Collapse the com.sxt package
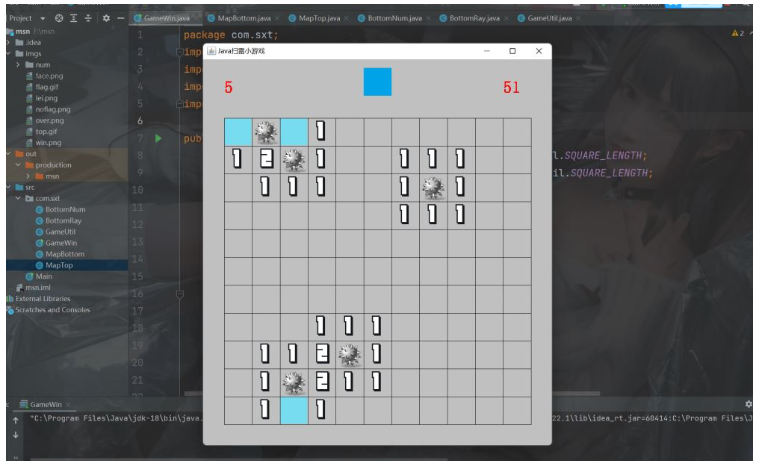 [18, 199]
